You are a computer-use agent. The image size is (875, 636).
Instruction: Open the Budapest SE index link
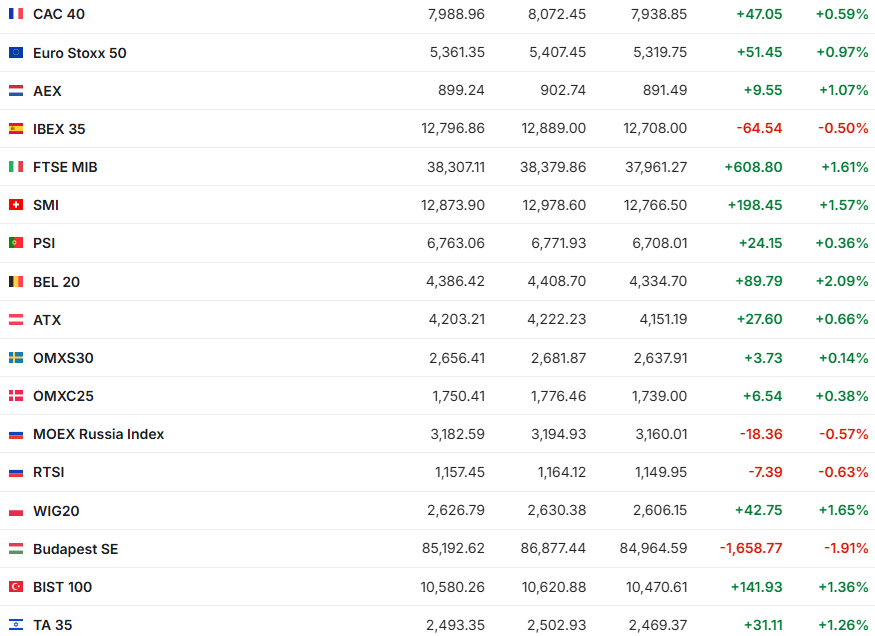click(x=75, y=549)
